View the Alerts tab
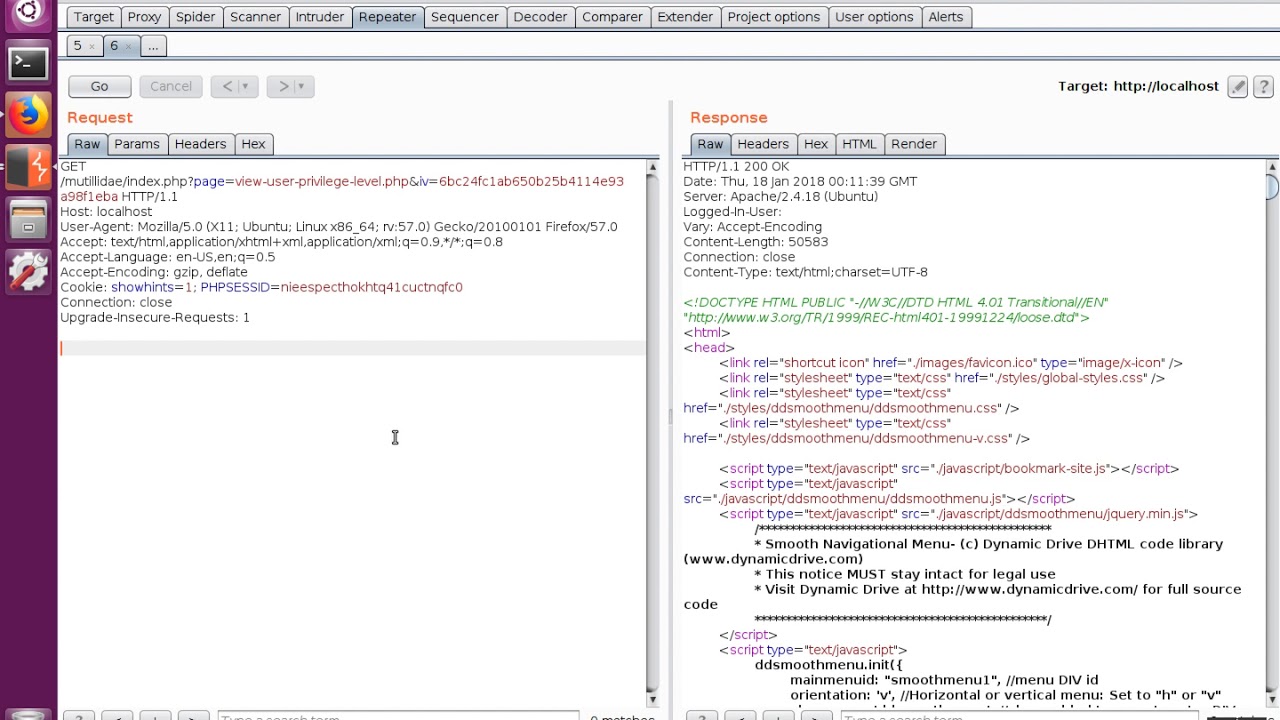1280x720 pixels. [945, 17]
